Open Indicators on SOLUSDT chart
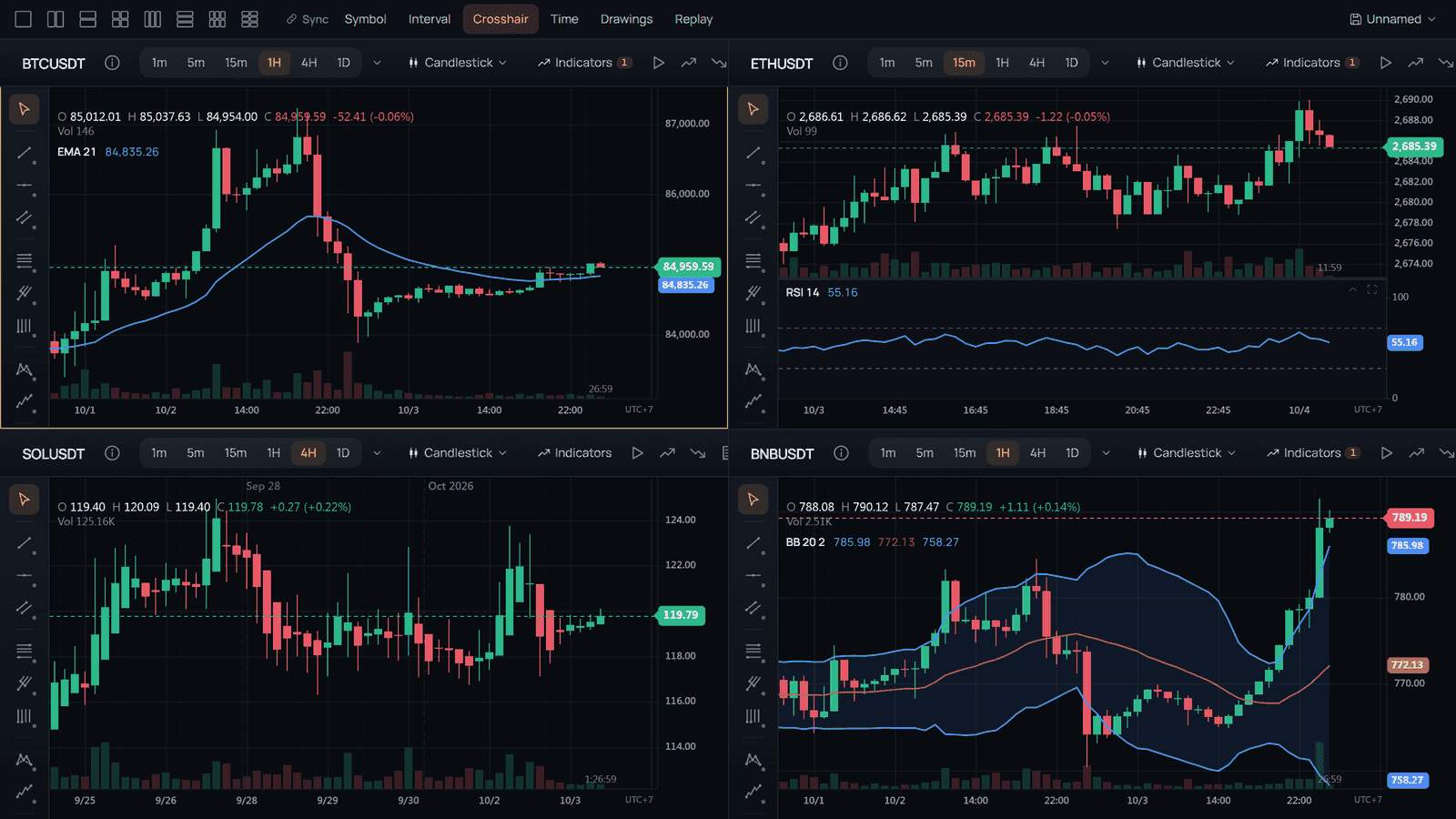Viewport: 1456px width, 819px height. [574, 453]
